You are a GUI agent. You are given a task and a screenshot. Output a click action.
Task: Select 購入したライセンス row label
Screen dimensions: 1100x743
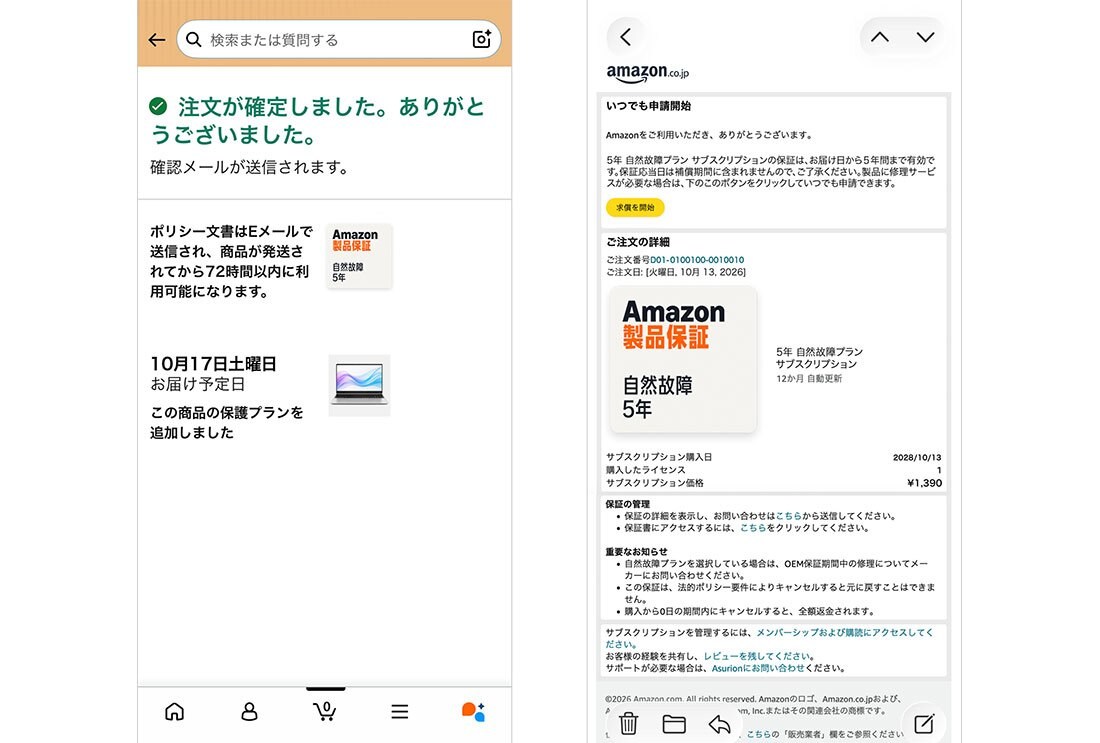(x=645, y=470)
